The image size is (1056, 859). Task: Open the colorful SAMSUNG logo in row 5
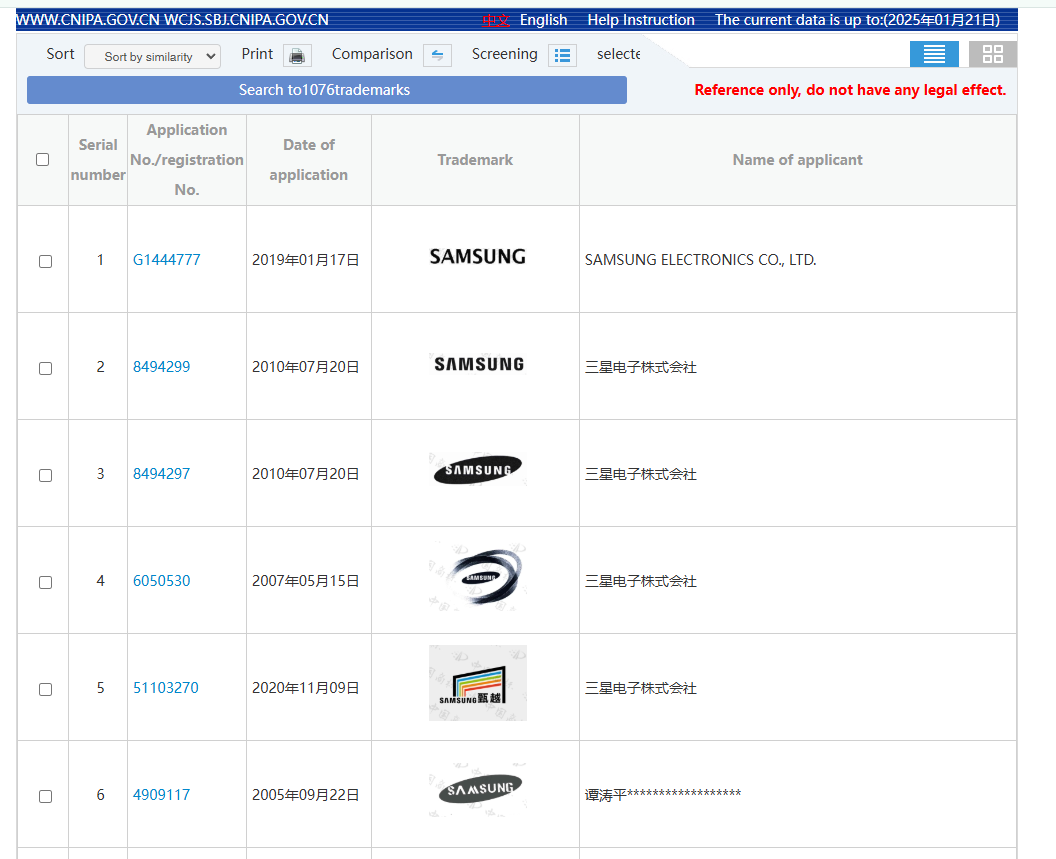(477, 683)
